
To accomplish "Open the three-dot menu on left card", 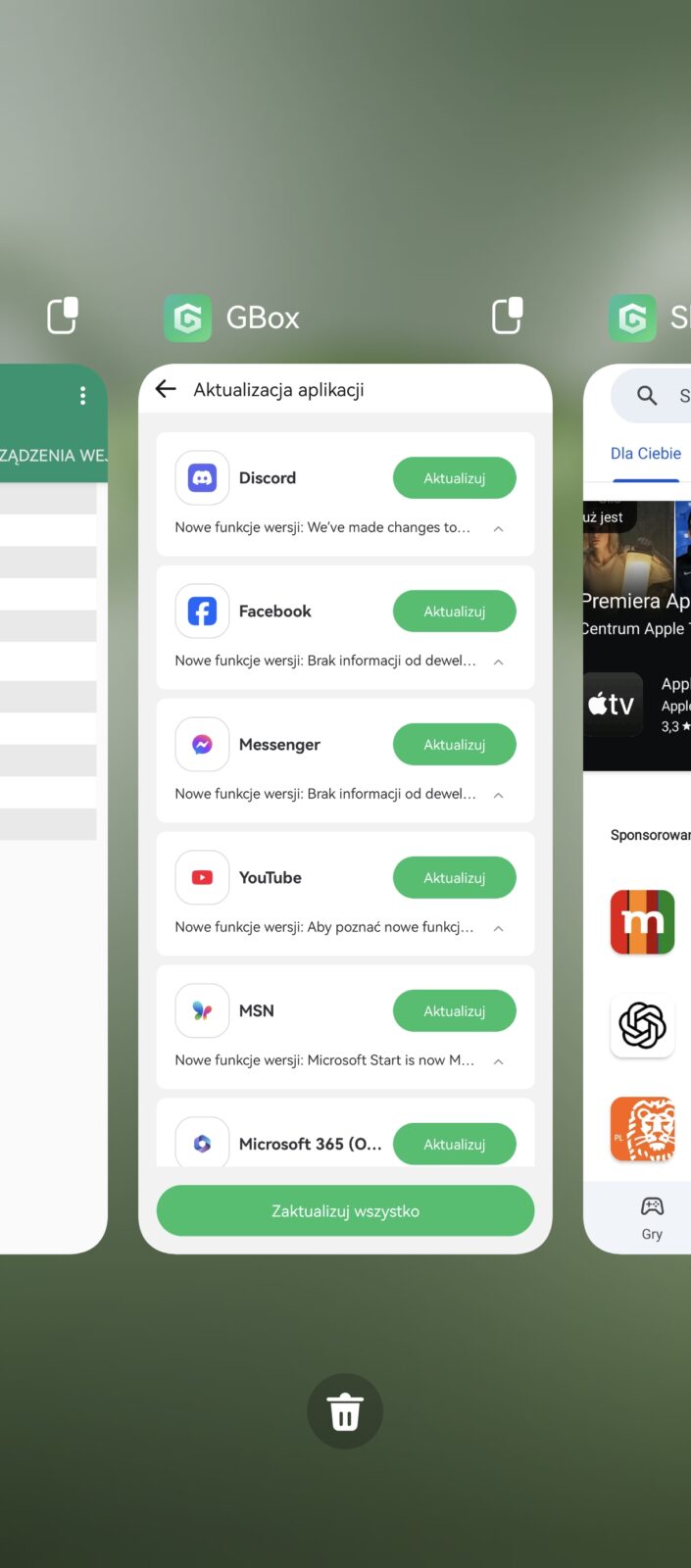I will [82, 395].
